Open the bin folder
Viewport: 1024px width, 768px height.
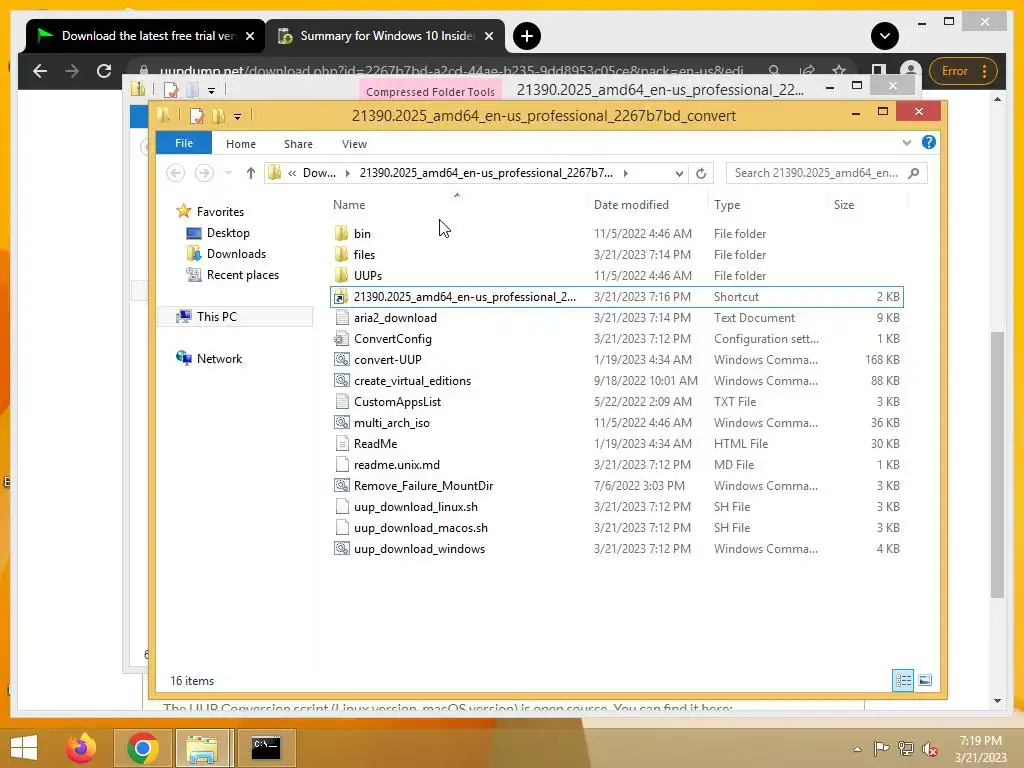pyautogui.click(x=362, y=234)
